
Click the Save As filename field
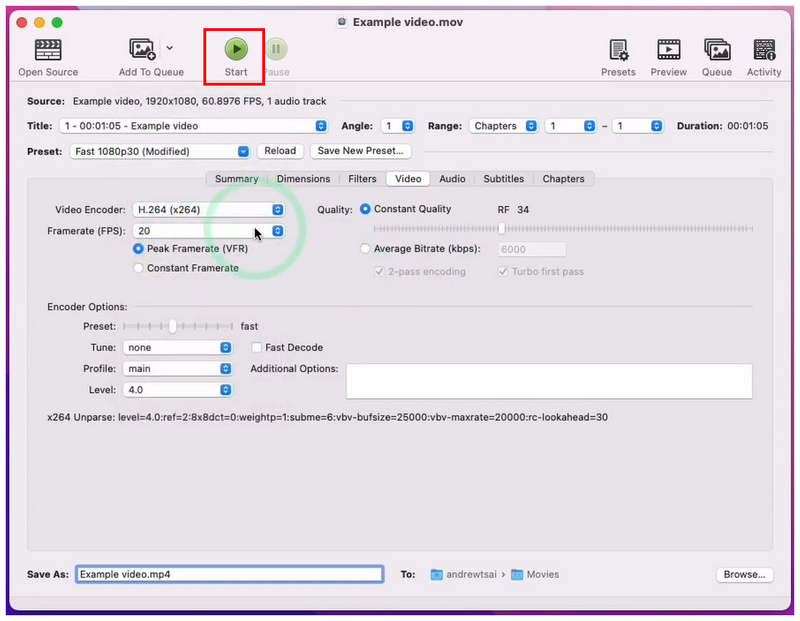click(230, 574)
